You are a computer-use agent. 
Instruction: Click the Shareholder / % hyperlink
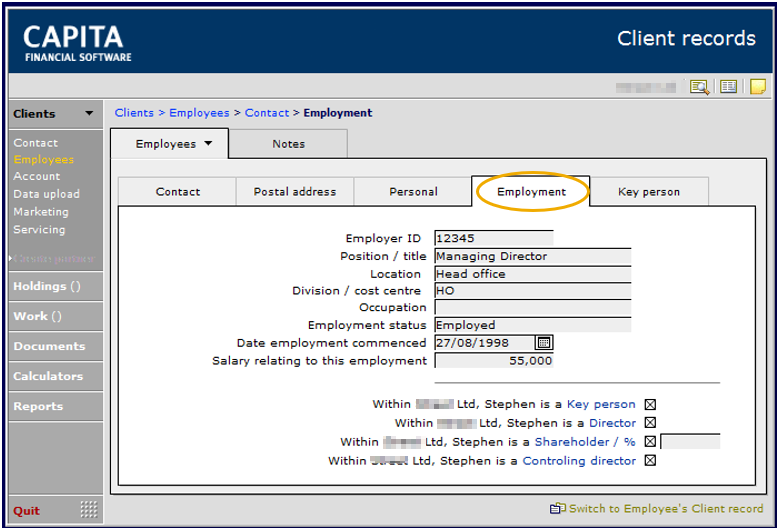[585, 442]
